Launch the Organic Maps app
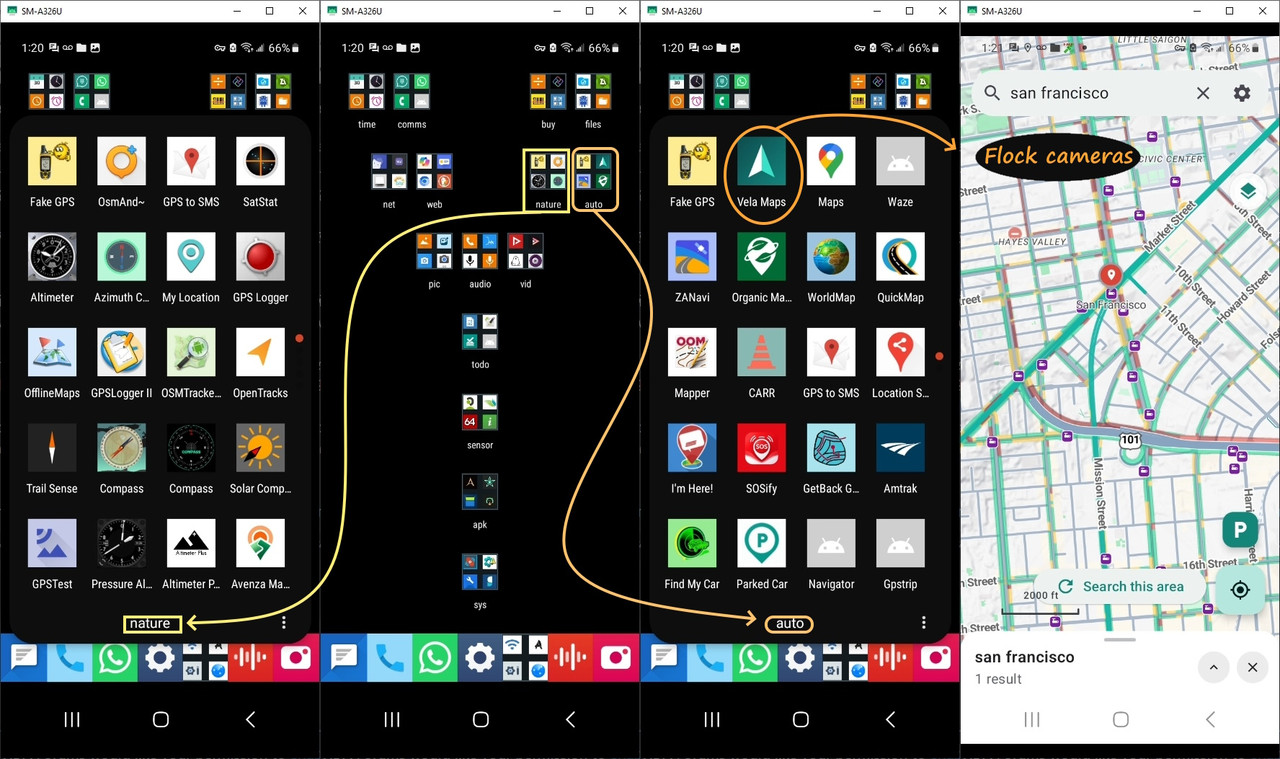The height and width of the screenshot is (759, 1280). (x=762, y=257)
